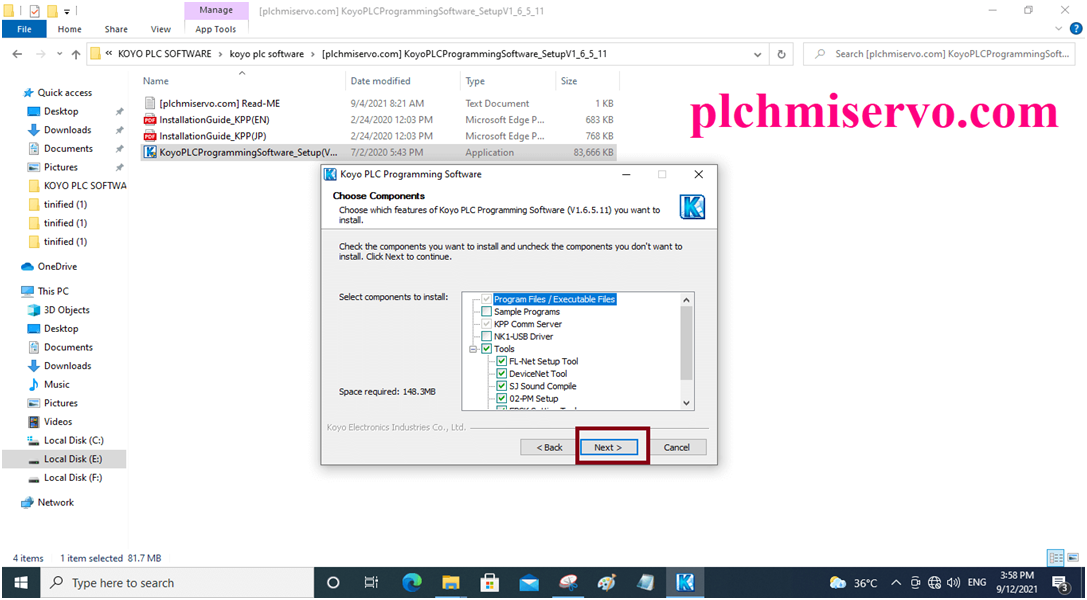This screenshot has width=1087, height=600.
Task: Launch Microsoft Edge from the taskbar
Action: click(411, 582)
